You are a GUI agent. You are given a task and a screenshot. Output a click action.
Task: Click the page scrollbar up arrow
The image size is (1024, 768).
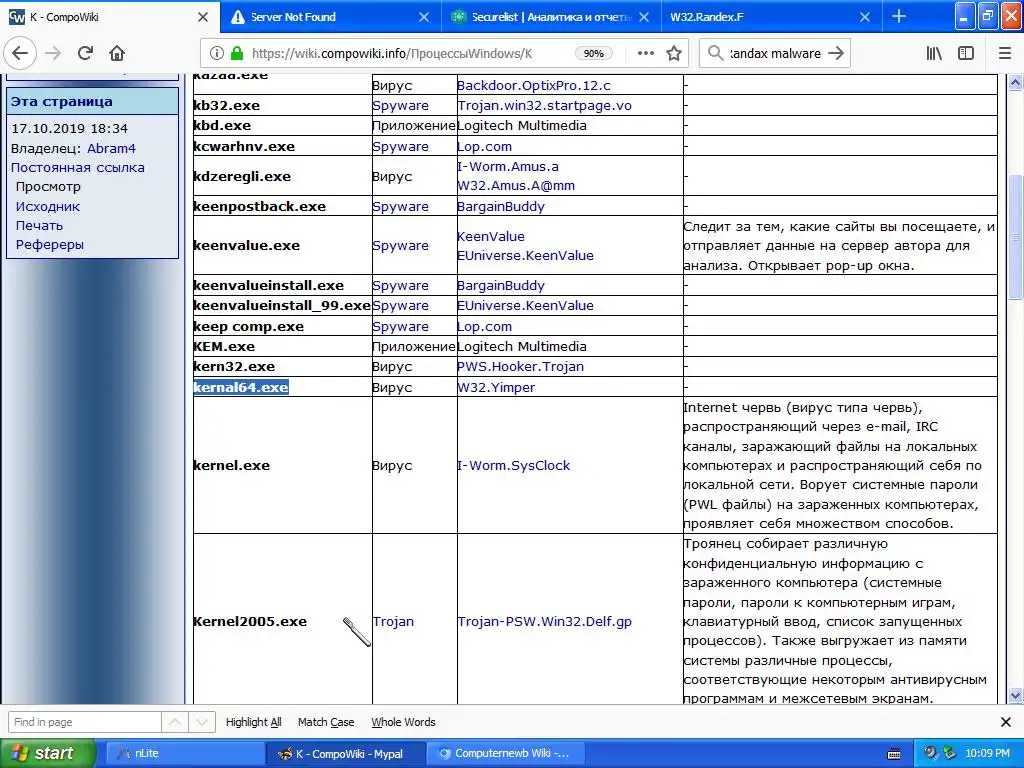coord(1015,82)
